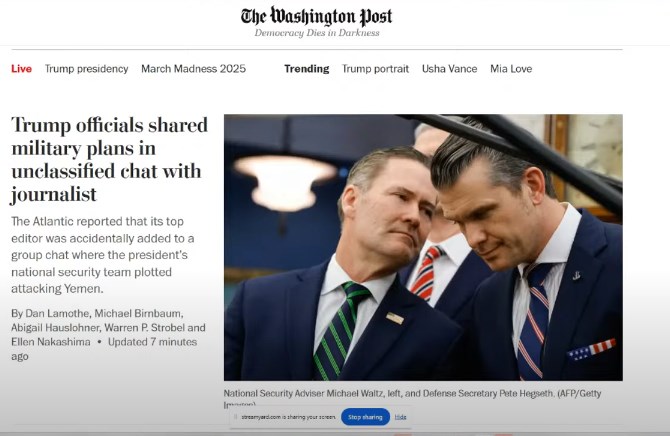670x436 pixels.
Task: Click the streamyard sharing indicator icon
Action: 235,416
